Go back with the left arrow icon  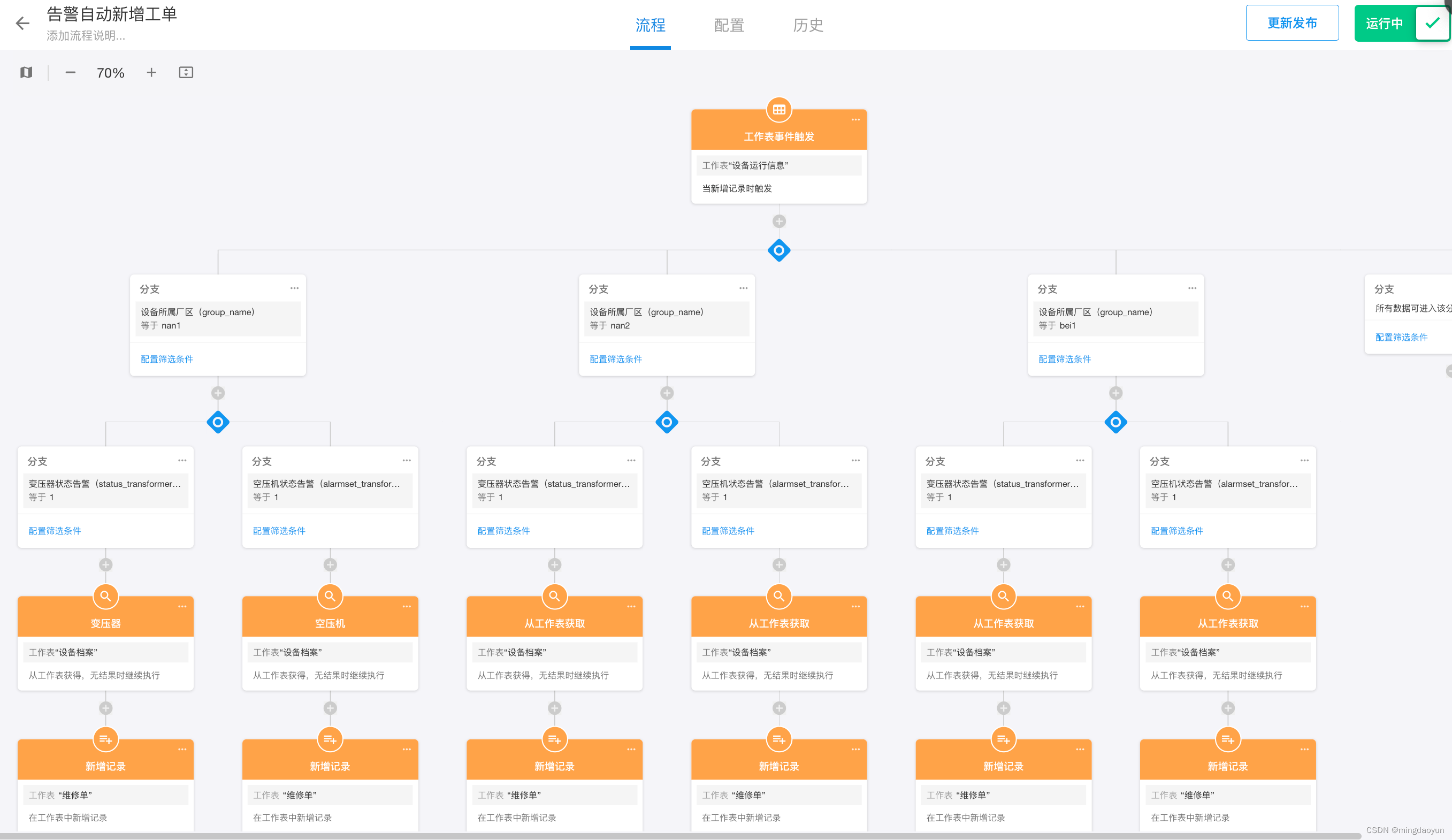tap(22, 23)
